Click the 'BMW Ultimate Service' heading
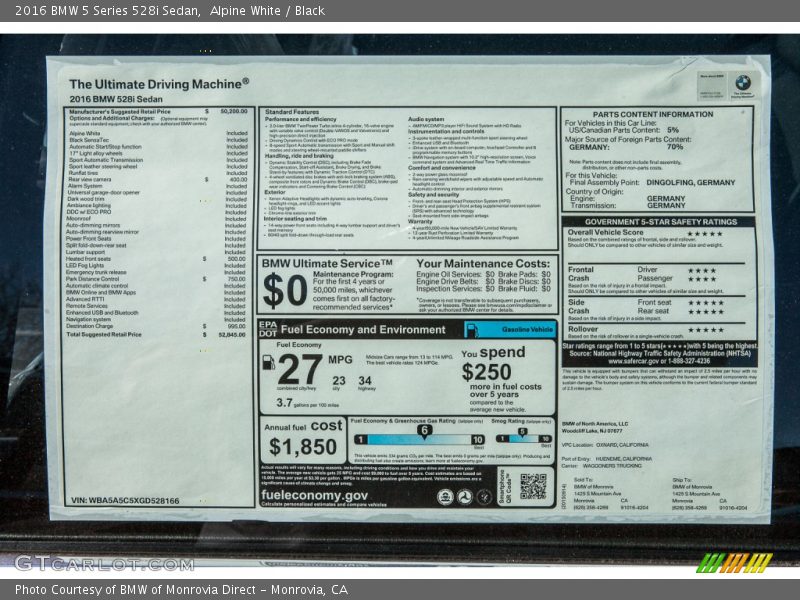 [328, 263]
